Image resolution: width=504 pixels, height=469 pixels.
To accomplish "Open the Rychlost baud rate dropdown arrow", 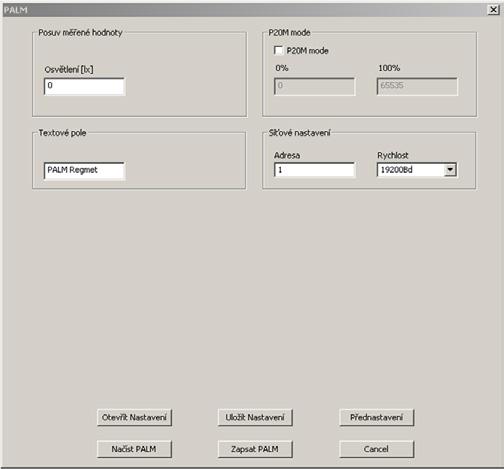I will [450, 170].
